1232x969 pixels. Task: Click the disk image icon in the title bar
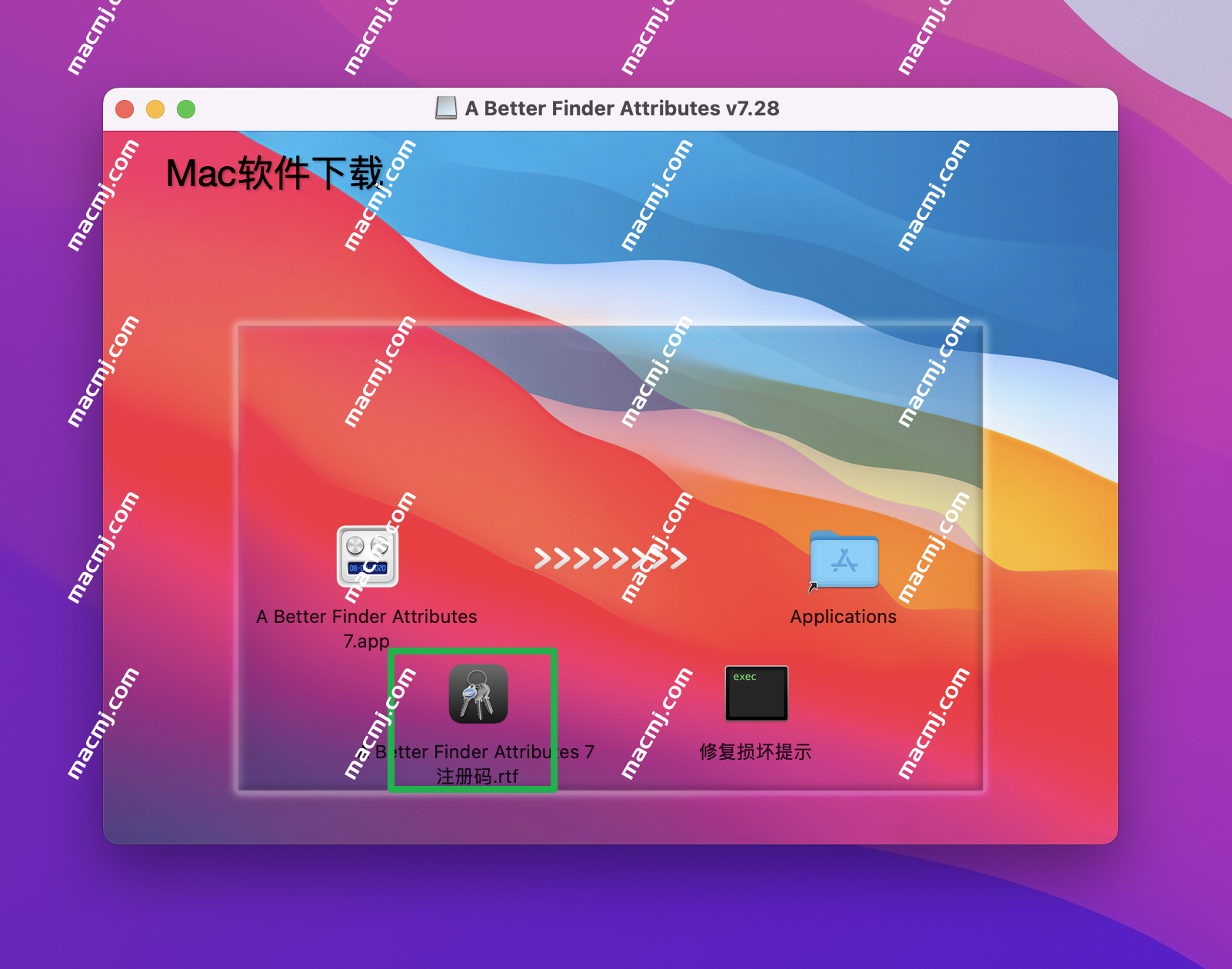coord(446,108)
